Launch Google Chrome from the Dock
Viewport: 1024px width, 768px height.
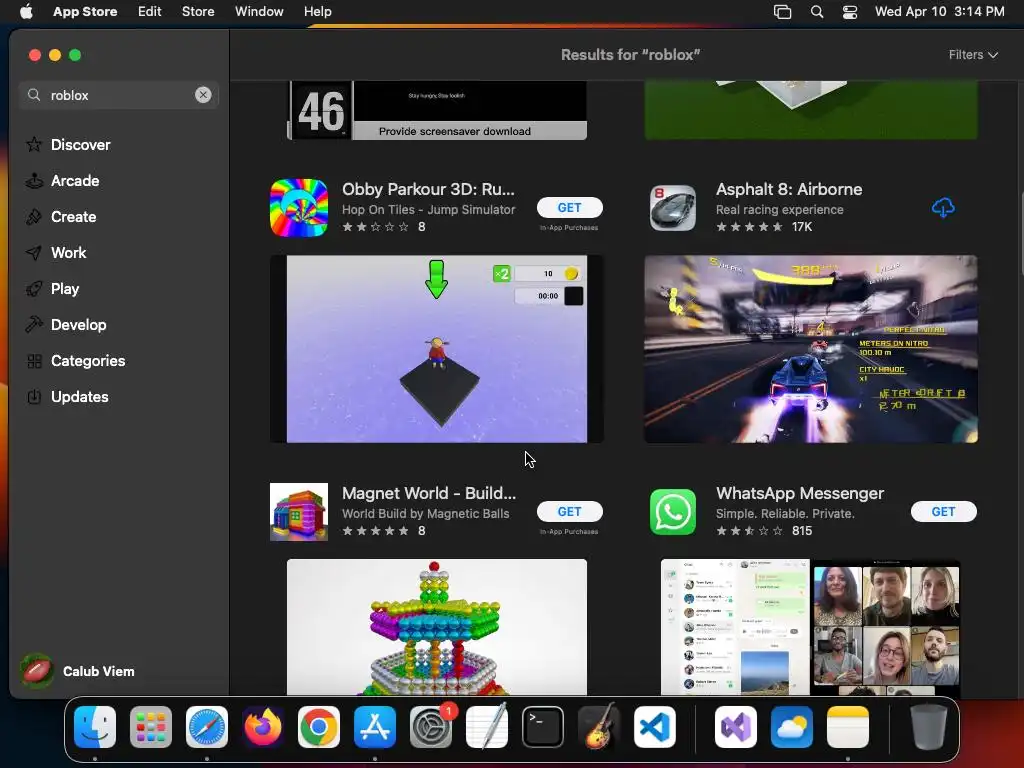coord(319,727)
